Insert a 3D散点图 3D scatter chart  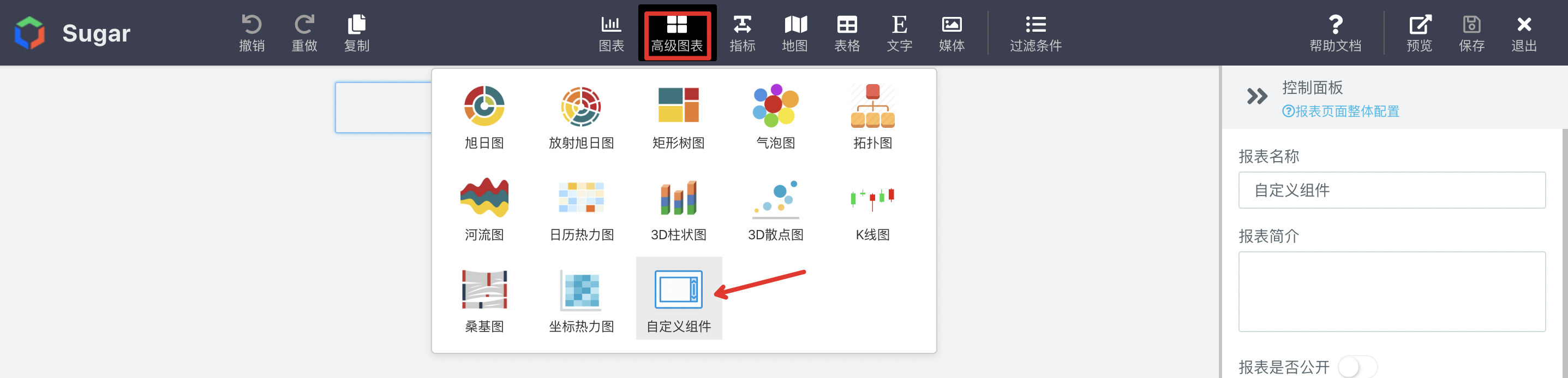click(x=775, y=209)
